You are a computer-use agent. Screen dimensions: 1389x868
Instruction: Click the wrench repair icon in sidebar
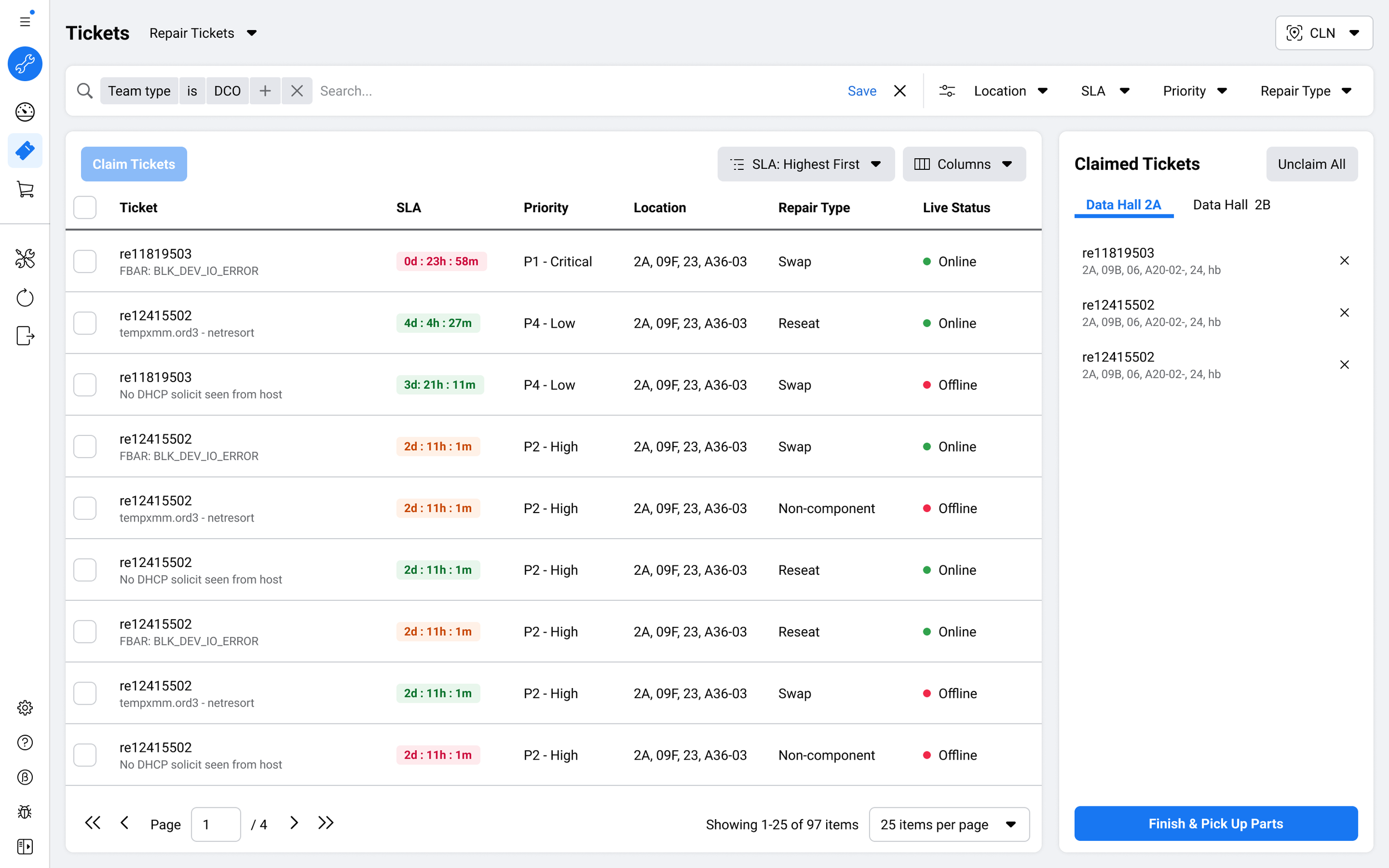pos(24,64)
